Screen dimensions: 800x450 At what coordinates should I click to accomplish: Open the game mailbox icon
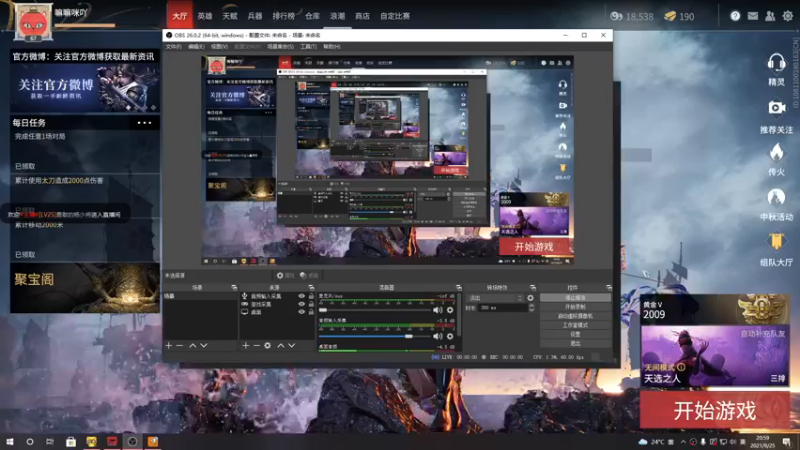[x=753, y=16]
